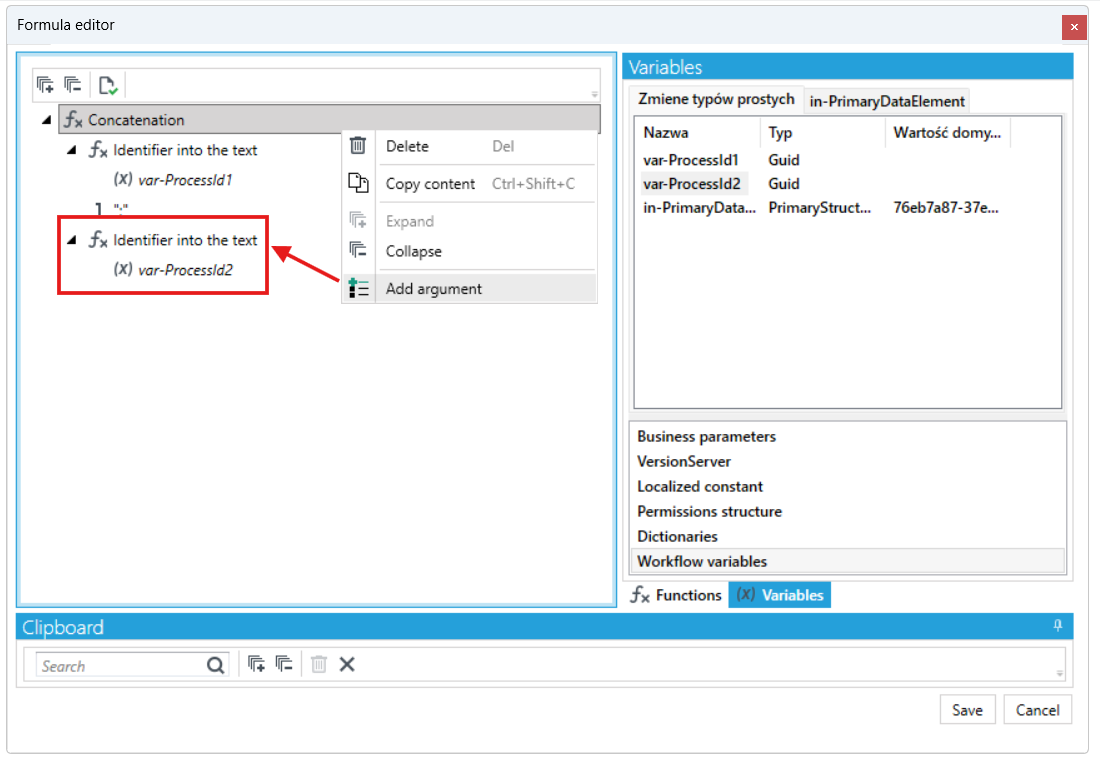Collapse the Concatenation tree node

47,120
